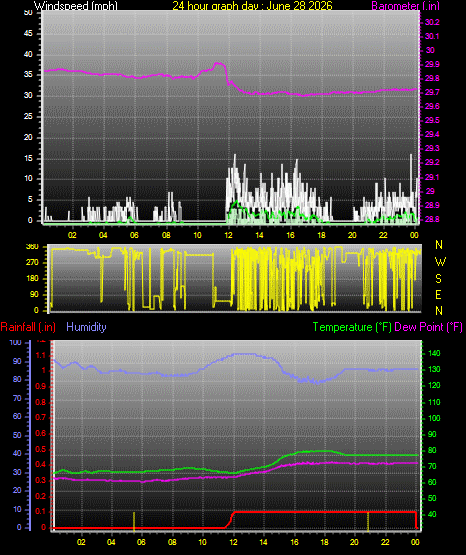Click the yellow marker near 21 on lower graph

tap(368, 521)
